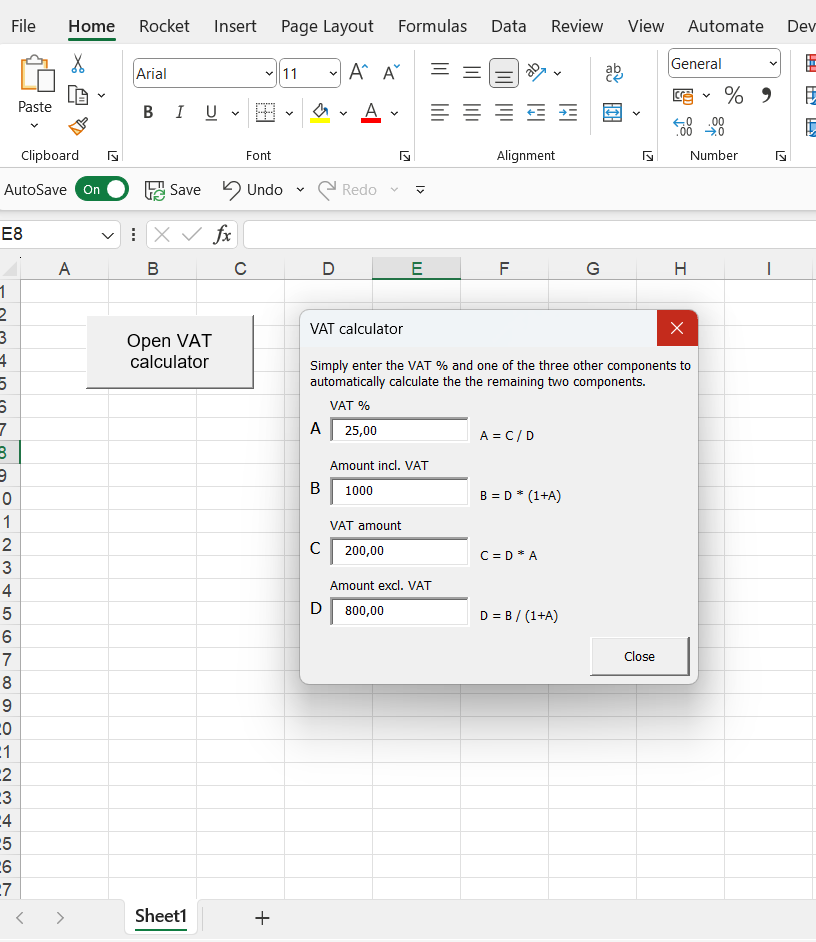
Task: Click the Amount incl. VAT input field
Action: (399, 491)
